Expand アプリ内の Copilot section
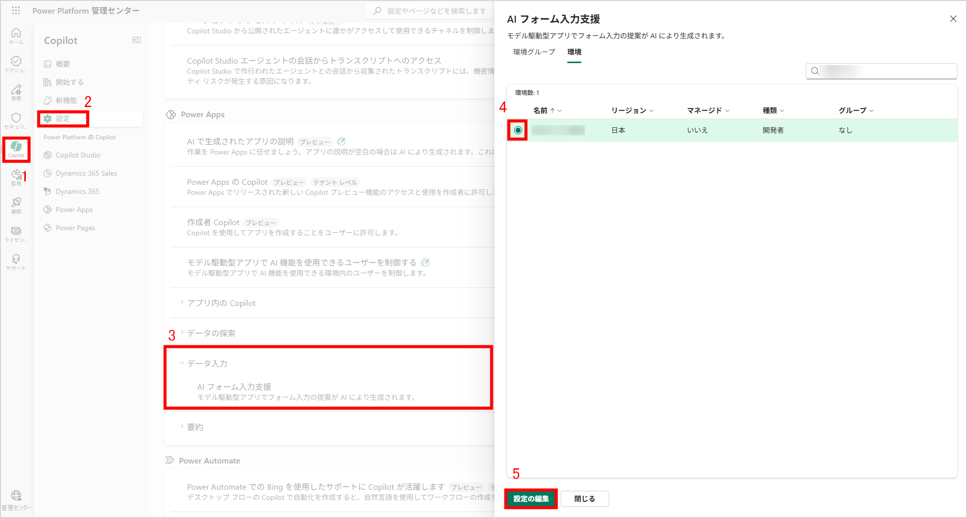This screenshot has width=967, height=518. (x=182, y=303)
